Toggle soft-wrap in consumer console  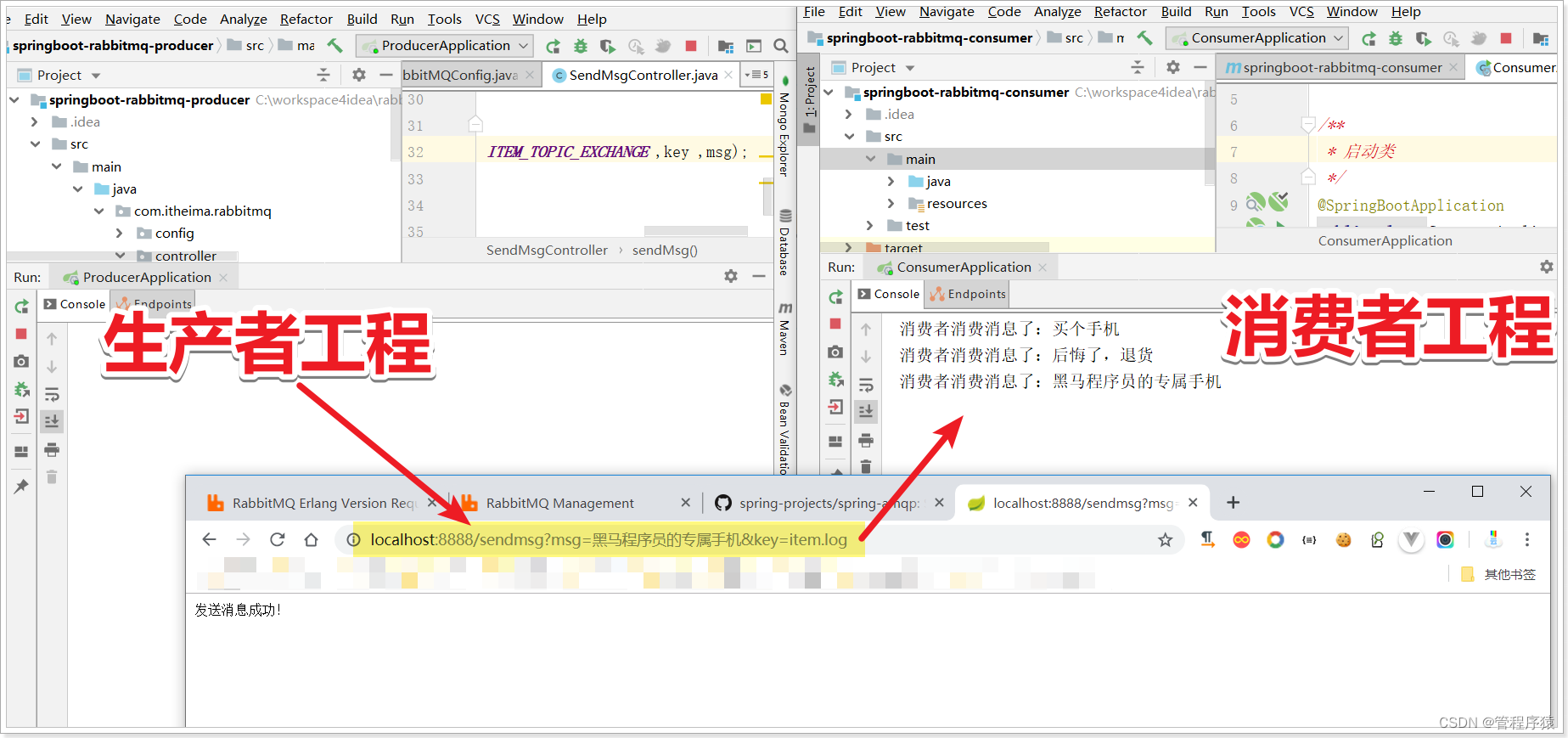coord(866,385)
